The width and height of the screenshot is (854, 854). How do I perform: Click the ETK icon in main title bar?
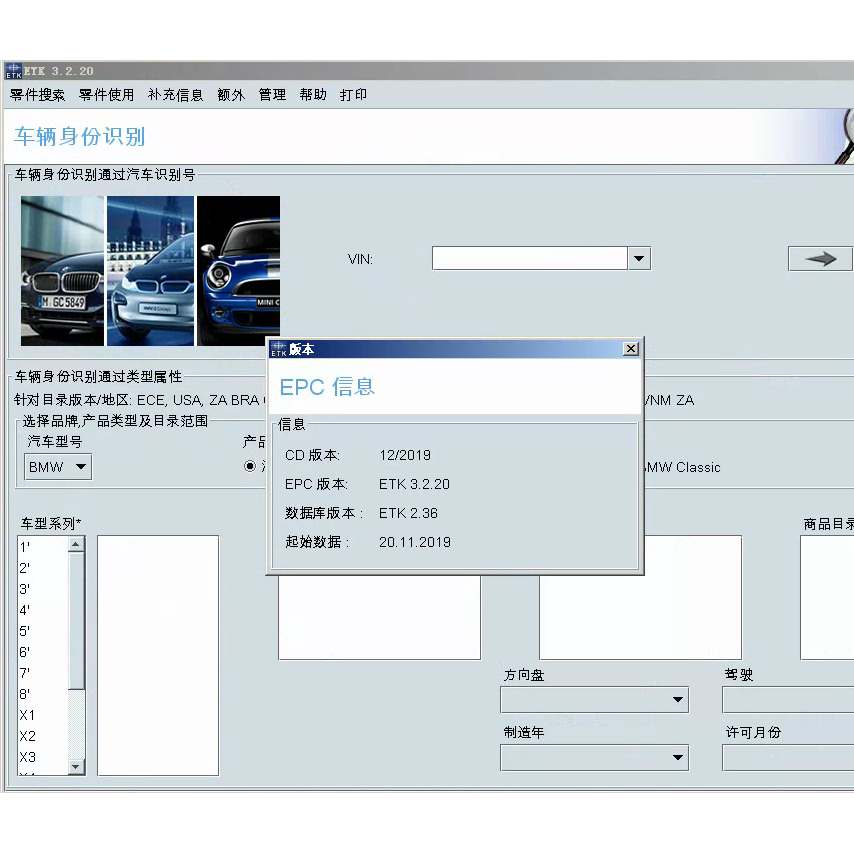click(13, 71)
